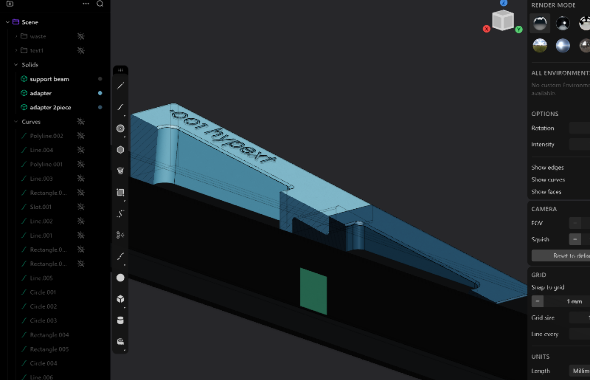Select the Line tool in viewport toolbar
This screenshot has height=380, width=590.
pyautogui.click(x=120, y=86)
